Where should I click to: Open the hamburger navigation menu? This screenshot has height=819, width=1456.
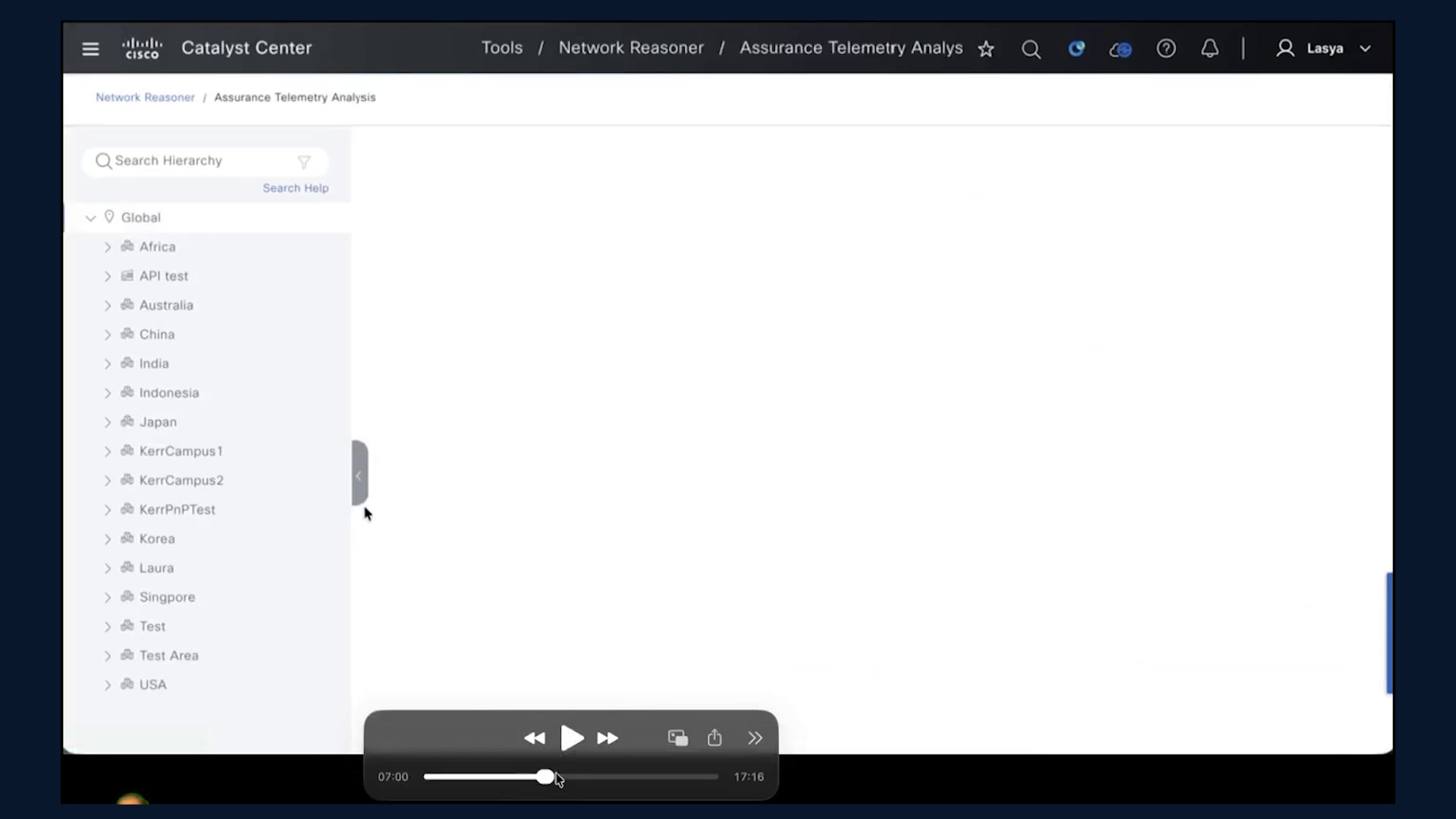tap(90, 49)
